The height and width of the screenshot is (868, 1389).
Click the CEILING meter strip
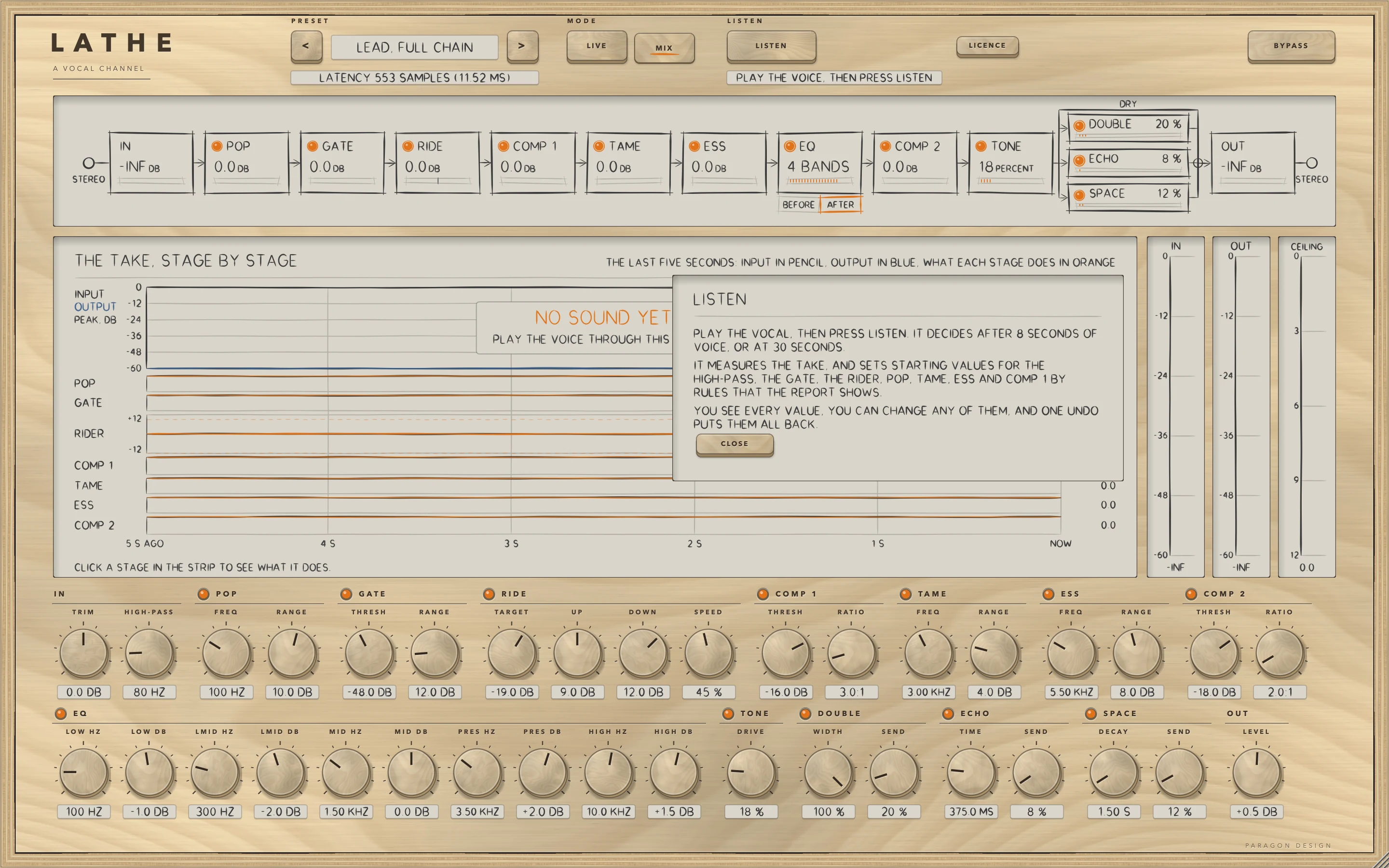click(x=1307, y=407)
